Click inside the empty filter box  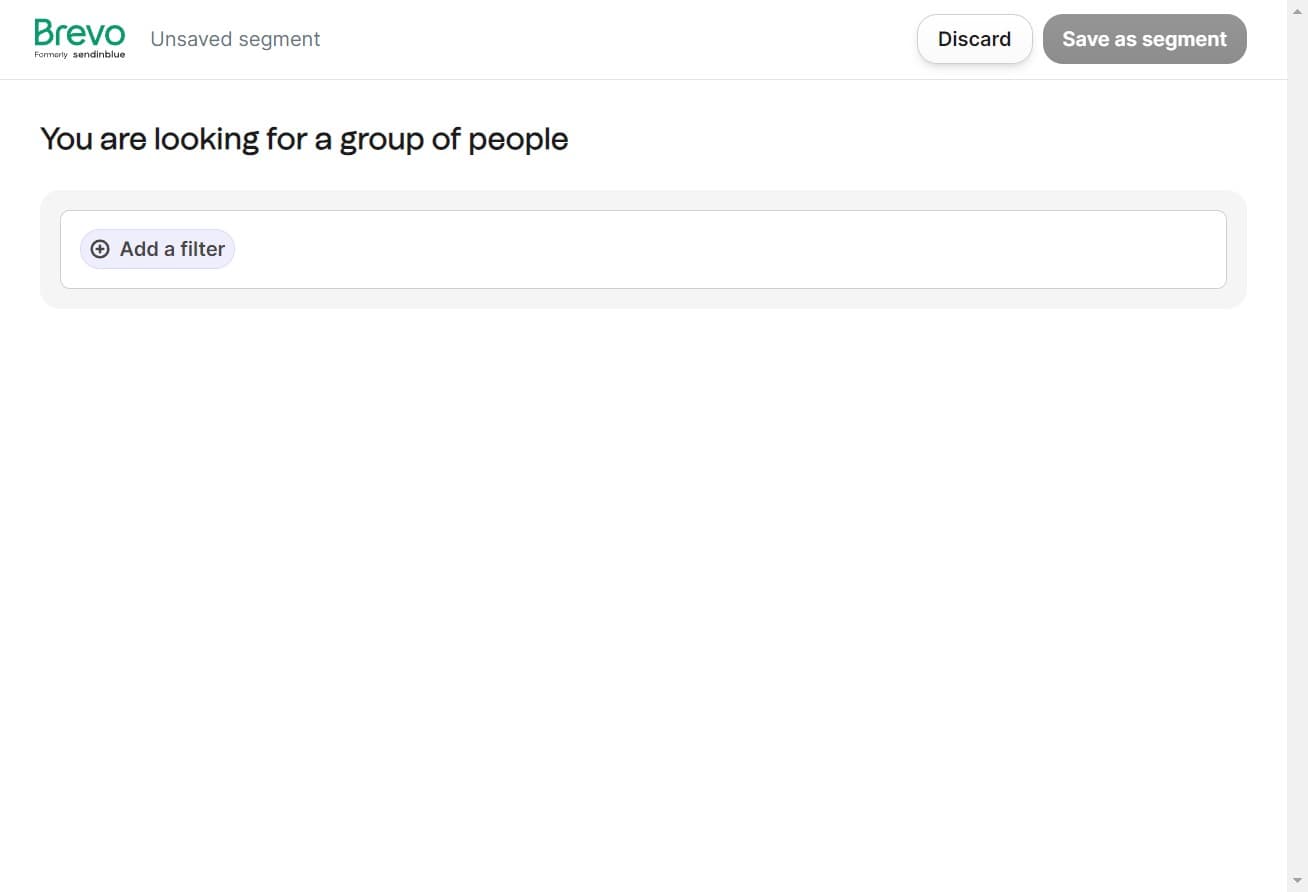point(700,249)
